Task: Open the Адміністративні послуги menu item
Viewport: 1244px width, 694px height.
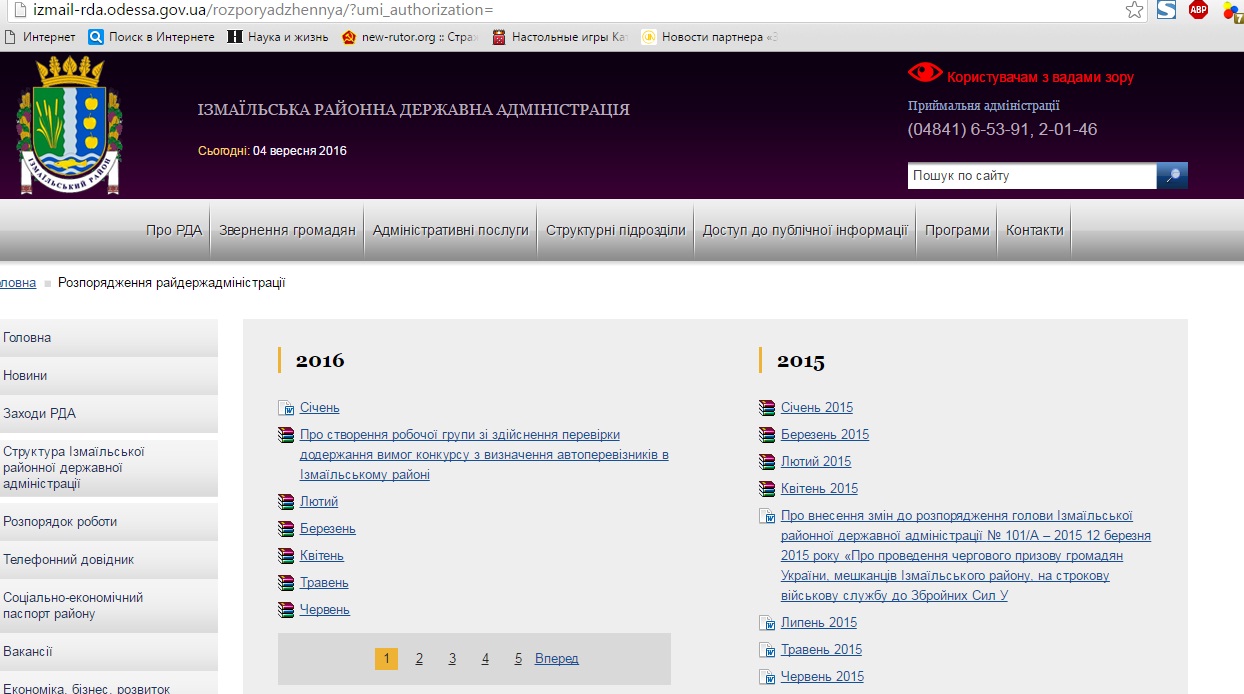Action: click(450, 230)
